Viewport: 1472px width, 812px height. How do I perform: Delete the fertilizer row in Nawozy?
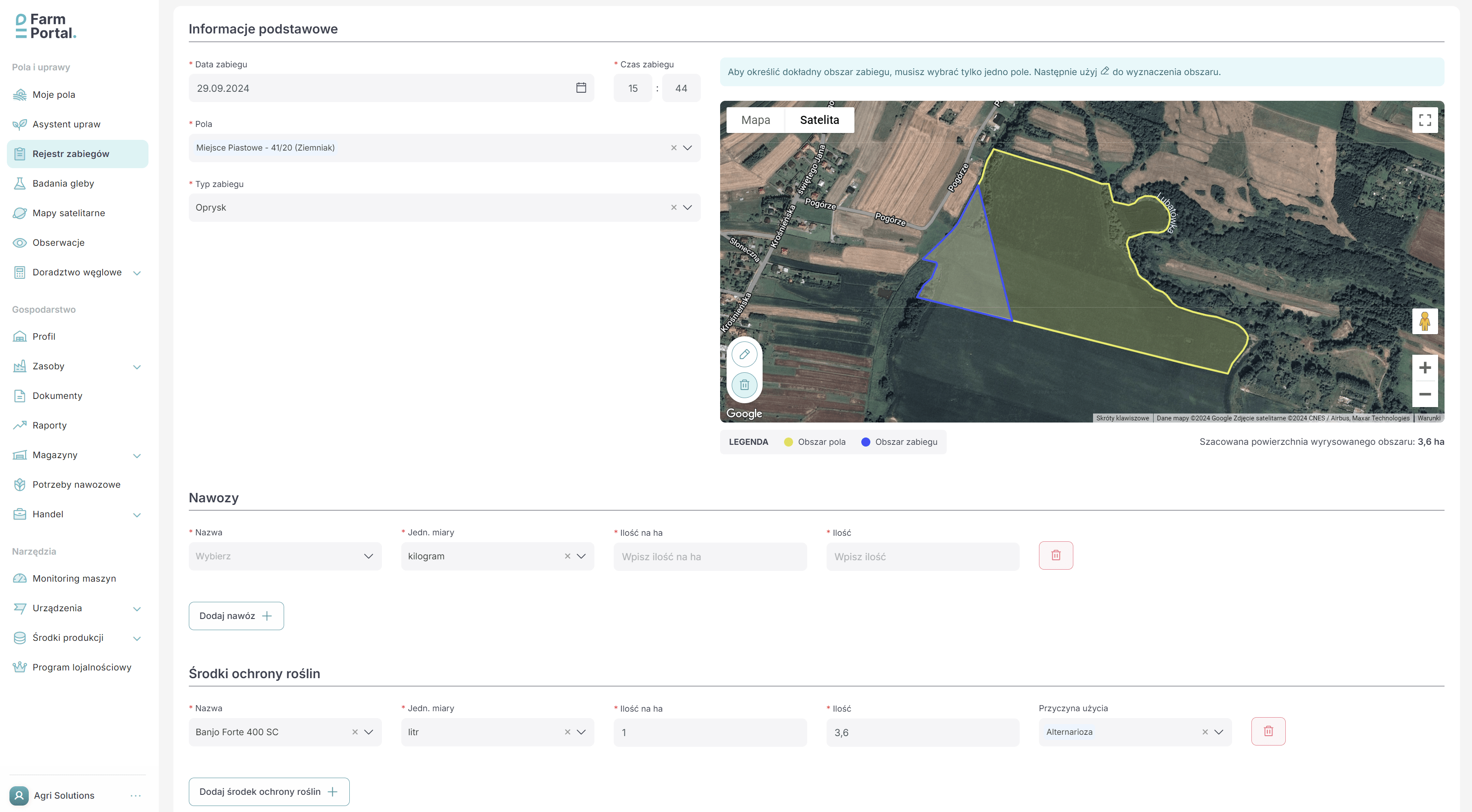[1055, 555]
